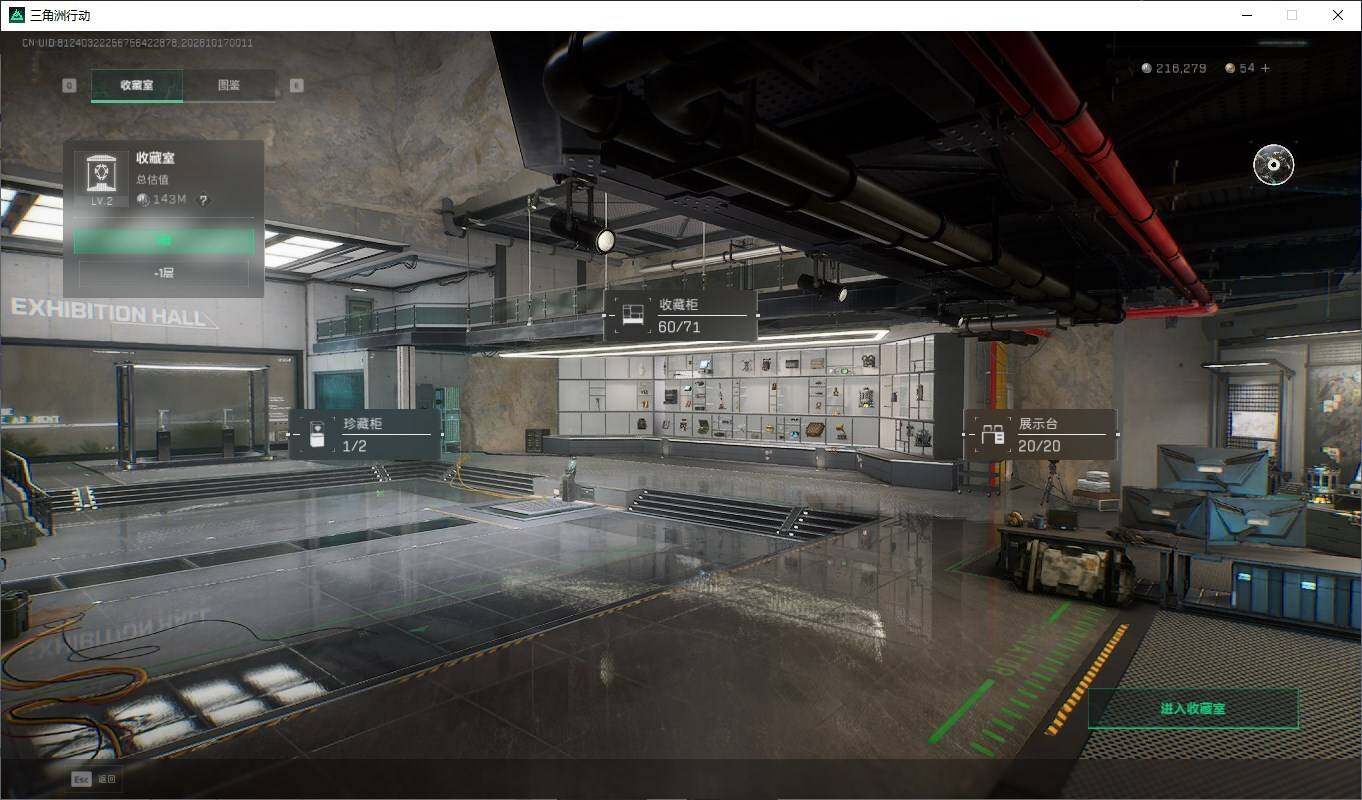1362x800 pixels.
Task: Open the 图鉴 tab
Action: [x=229, y=85]
